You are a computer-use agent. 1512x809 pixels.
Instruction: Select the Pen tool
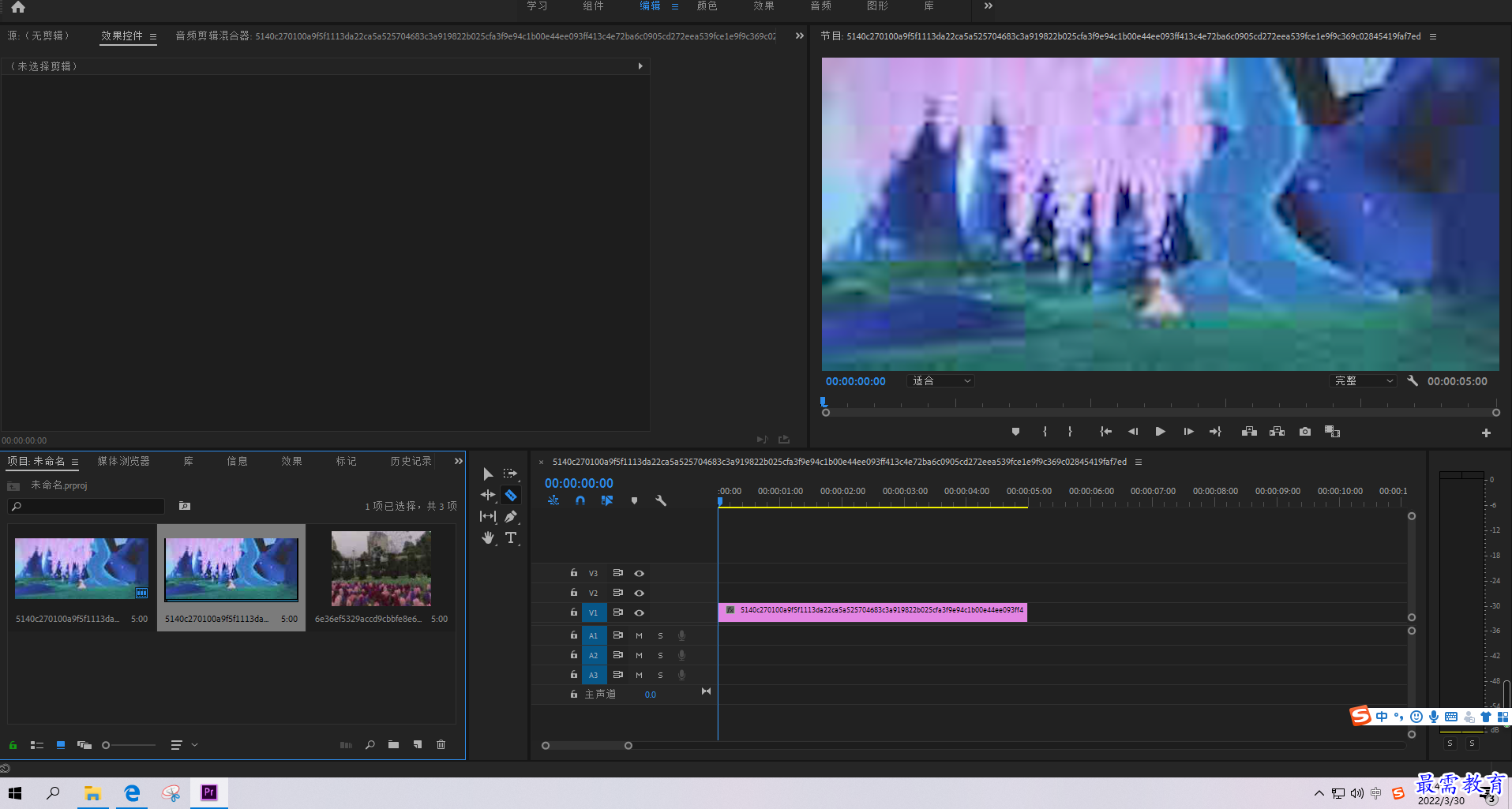pyautogui.click(x=511, y=516)
